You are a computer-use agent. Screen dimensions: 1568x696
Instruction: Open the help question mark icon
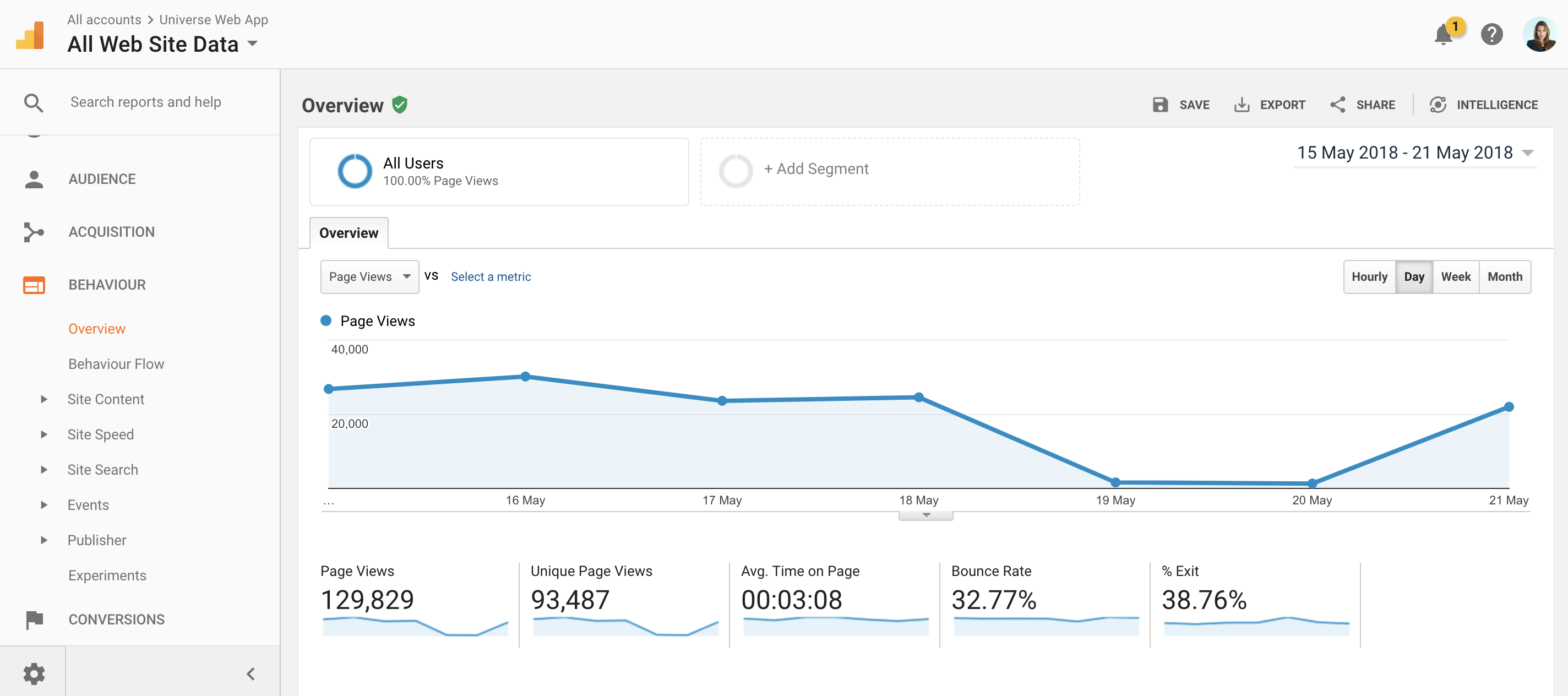tap(1491, 35)
